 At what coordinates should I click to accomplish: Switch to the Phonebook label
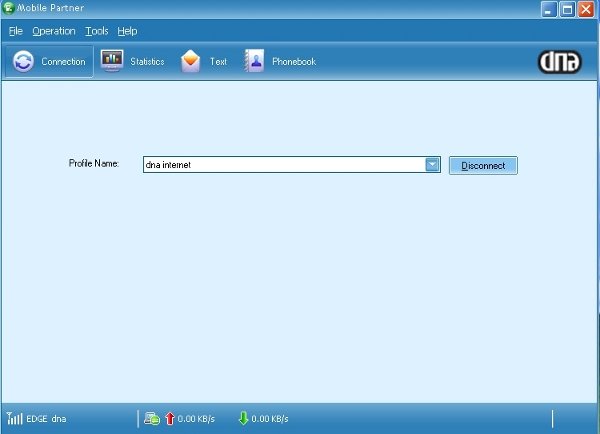tap(294, 62)
